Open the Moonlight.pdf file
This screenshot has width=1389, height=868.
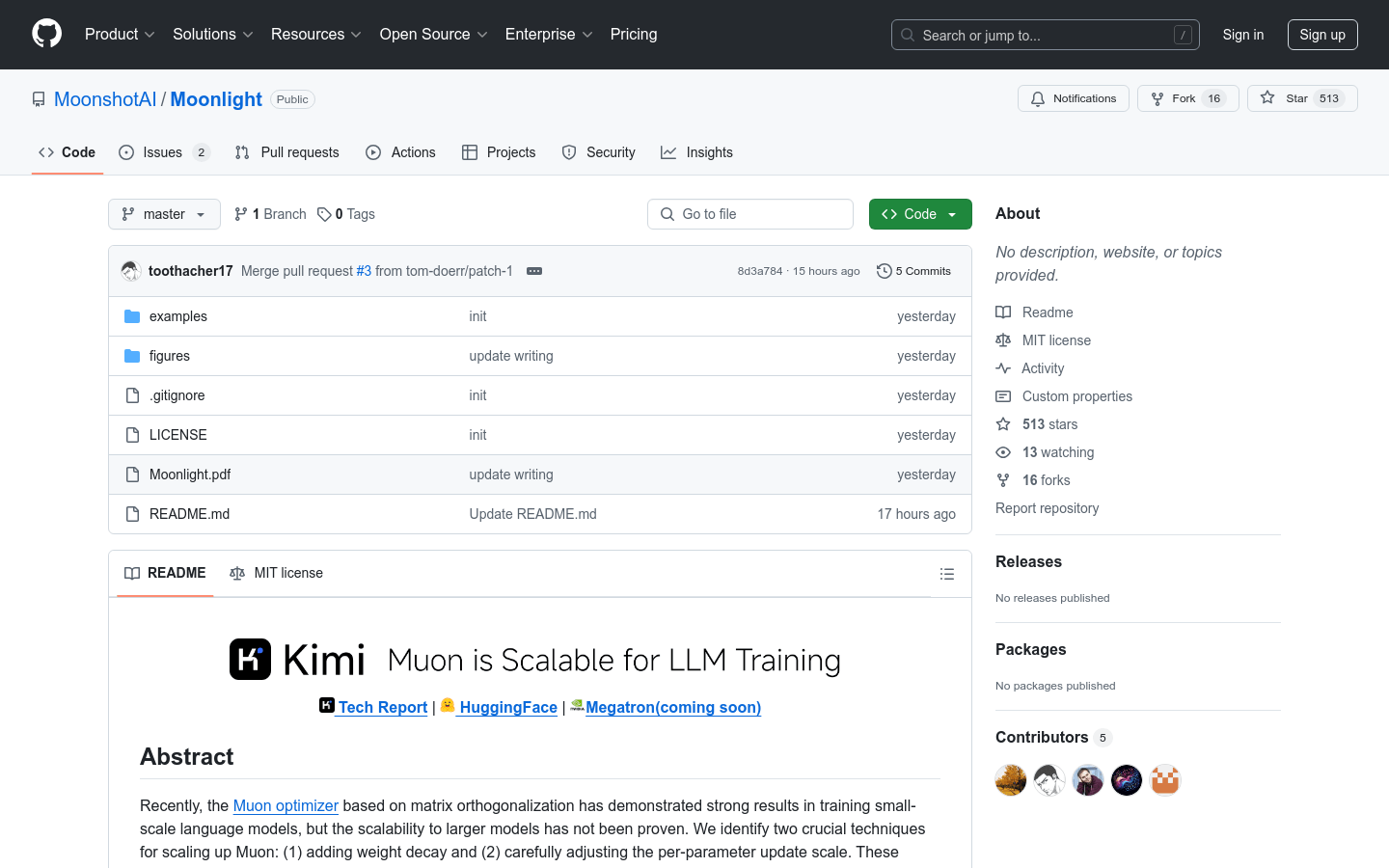click(x=190, y=475)
